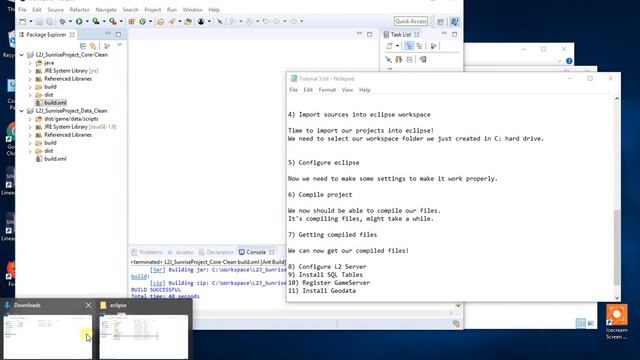
Task: Toggle Scheduled view in Task List
Action: point(419,46)
